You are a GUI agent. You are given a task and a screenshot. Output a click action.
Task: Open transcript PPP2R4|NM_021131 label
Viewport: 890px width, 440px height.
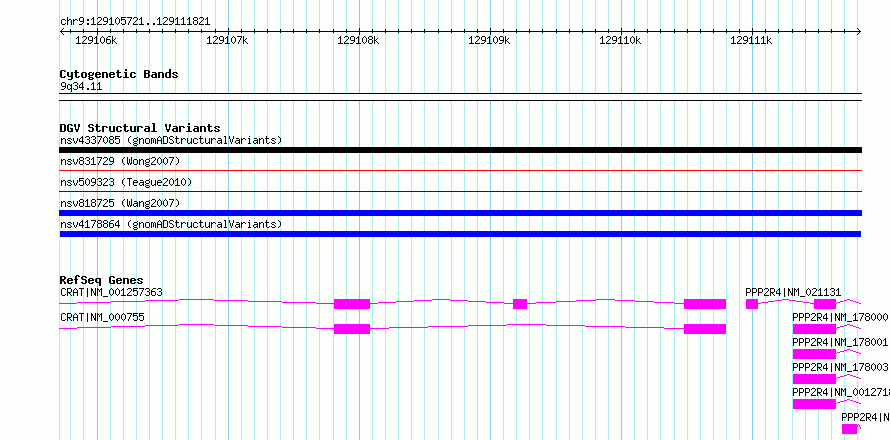tap(793, 292)
